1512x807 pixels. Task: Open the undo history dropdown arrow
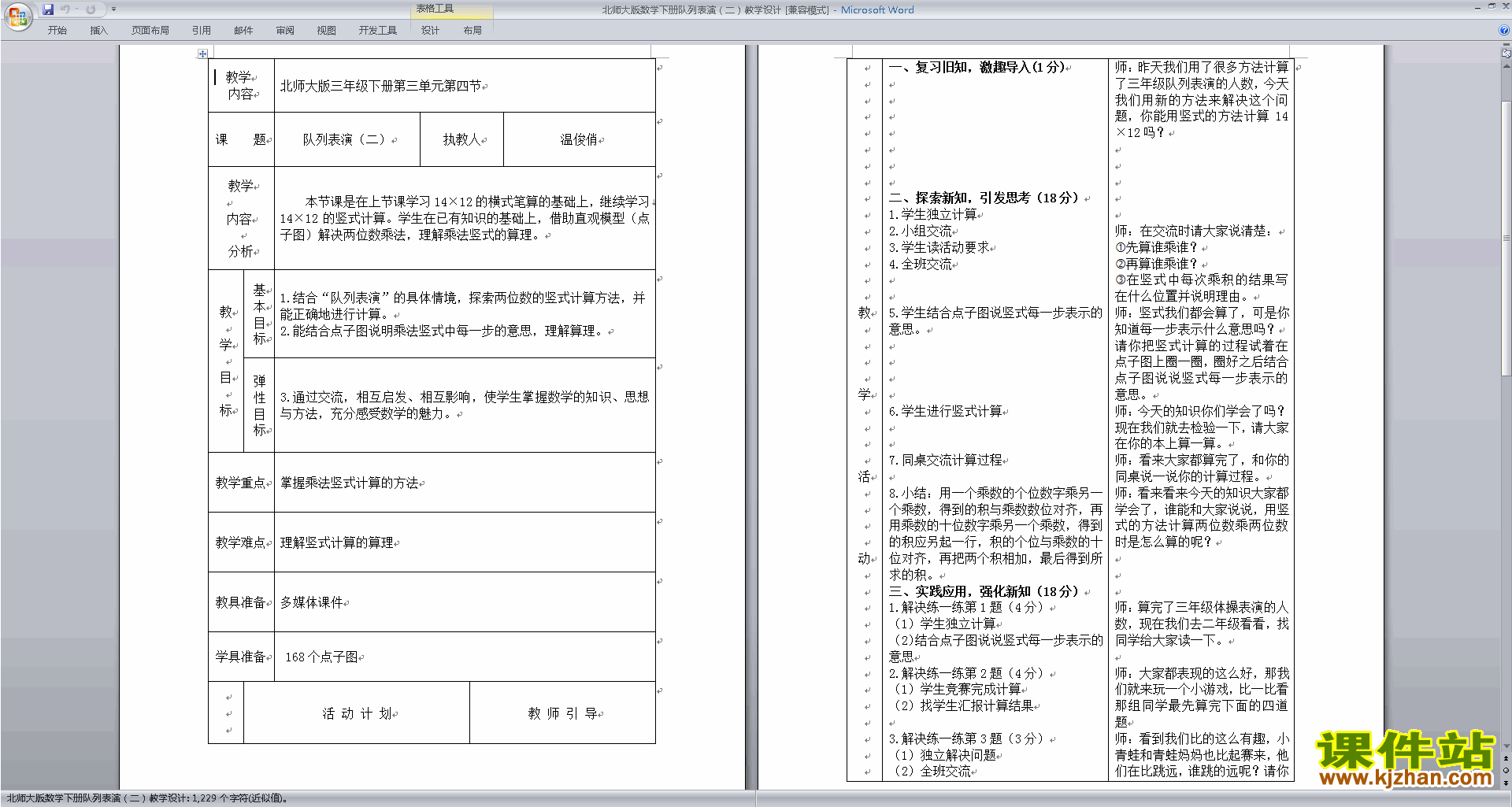77,9
